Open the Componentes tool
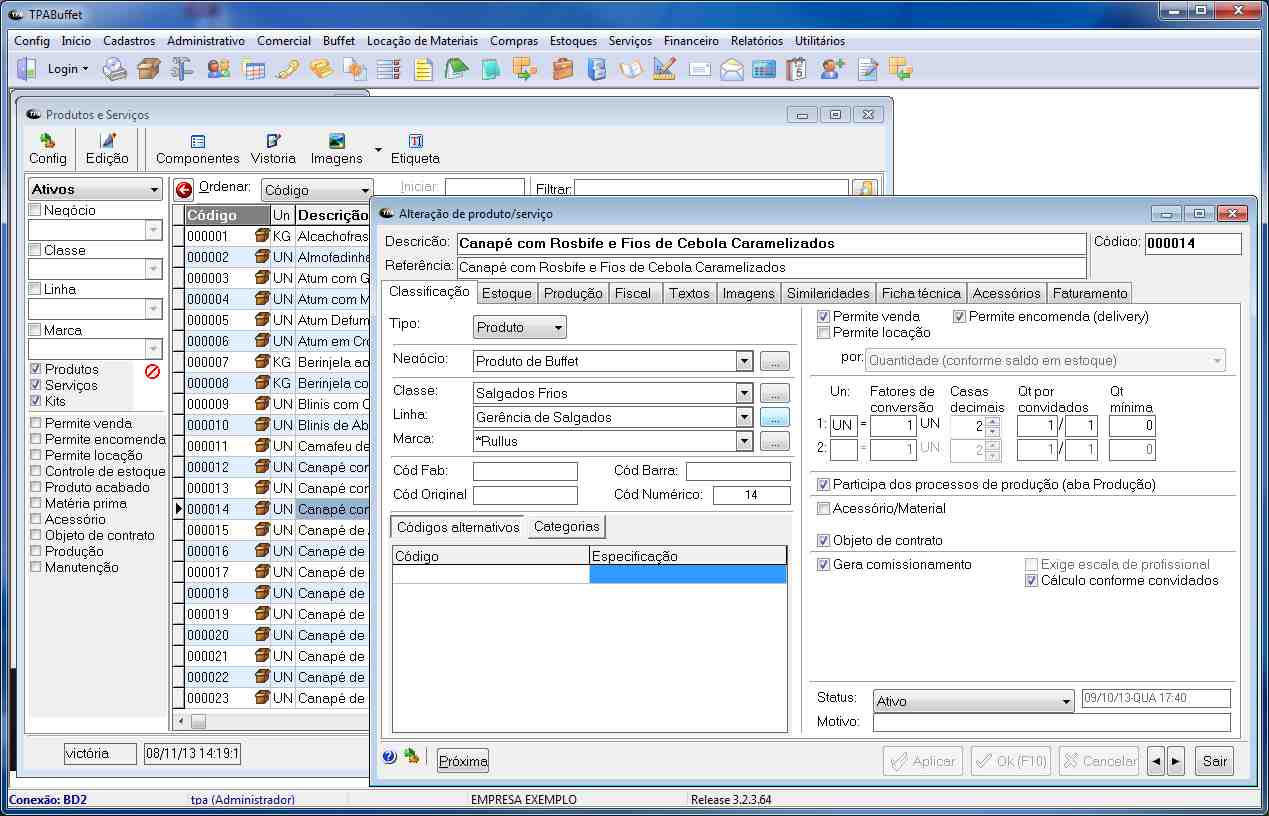This screenshot has height=816, width=1269. (197, 149)
